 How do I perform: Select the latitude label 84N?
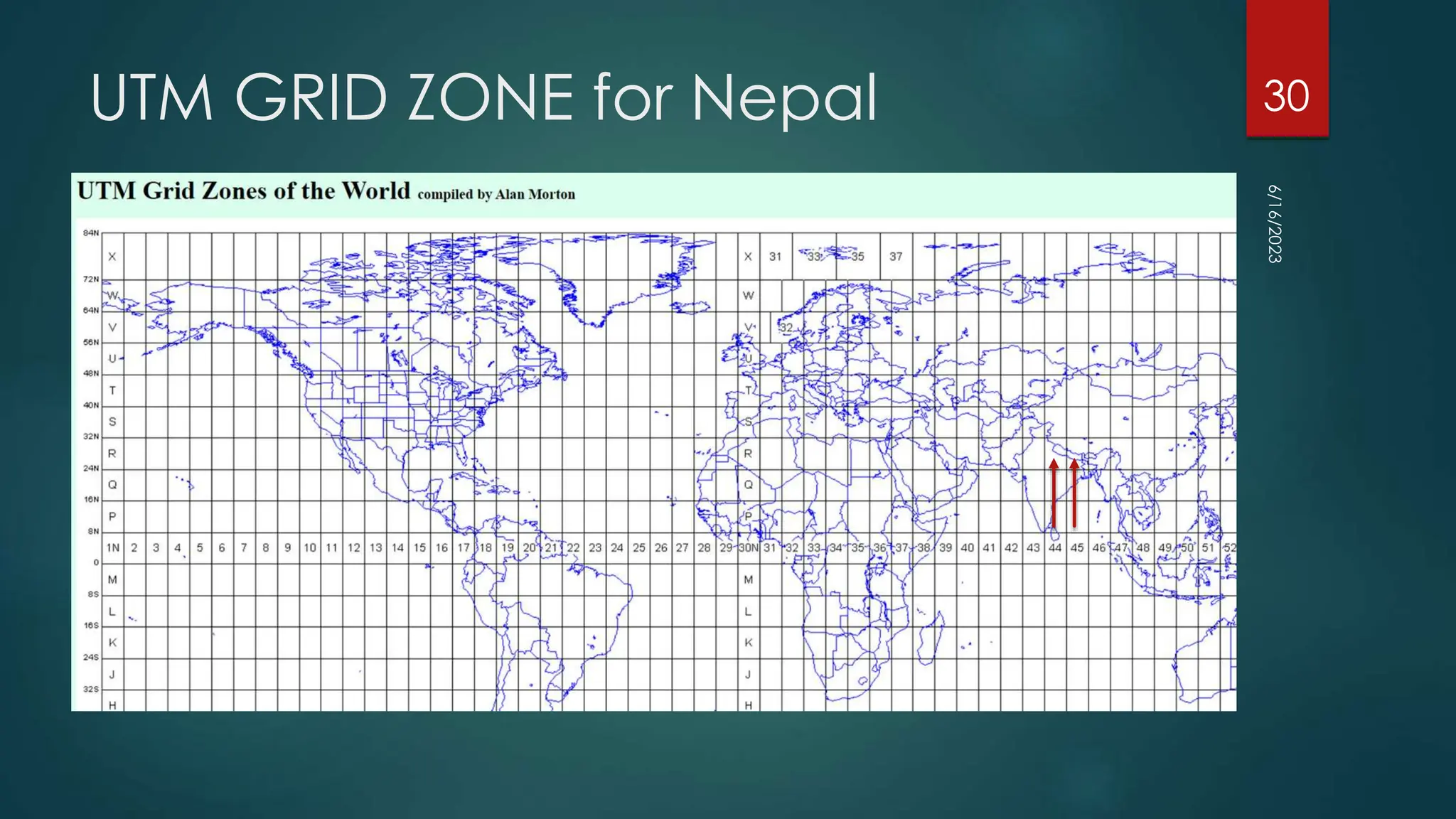click(91, 233)
